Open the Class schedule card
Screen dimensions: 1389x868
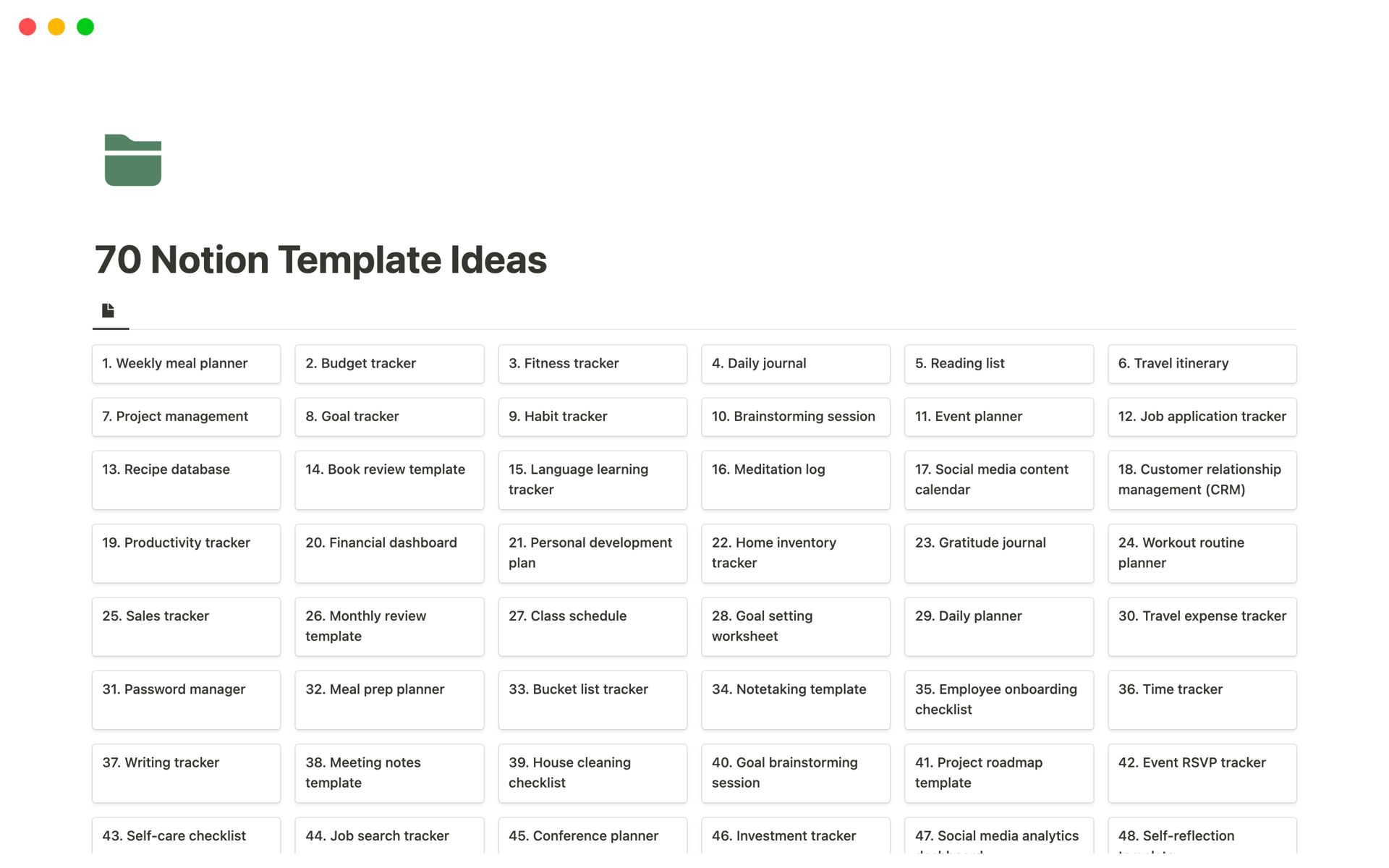(592, 626)
